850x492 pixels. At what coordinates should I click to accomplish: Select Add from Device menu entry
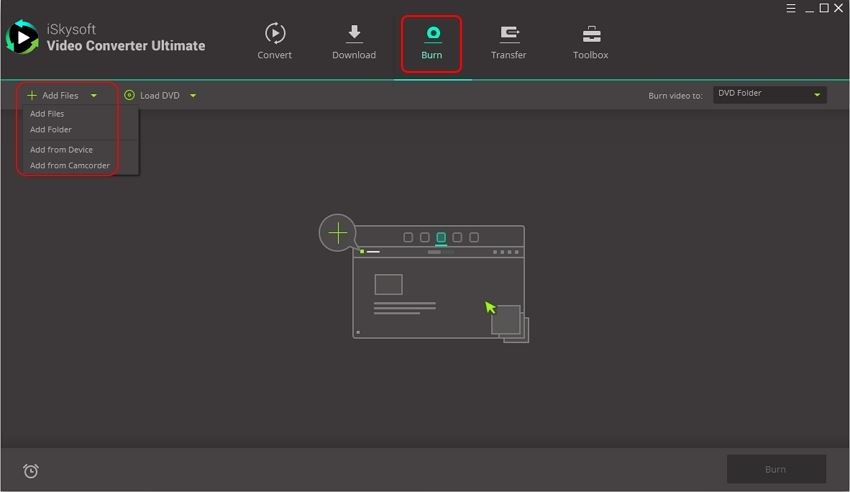pyautogui.click(x=61, y=150)
